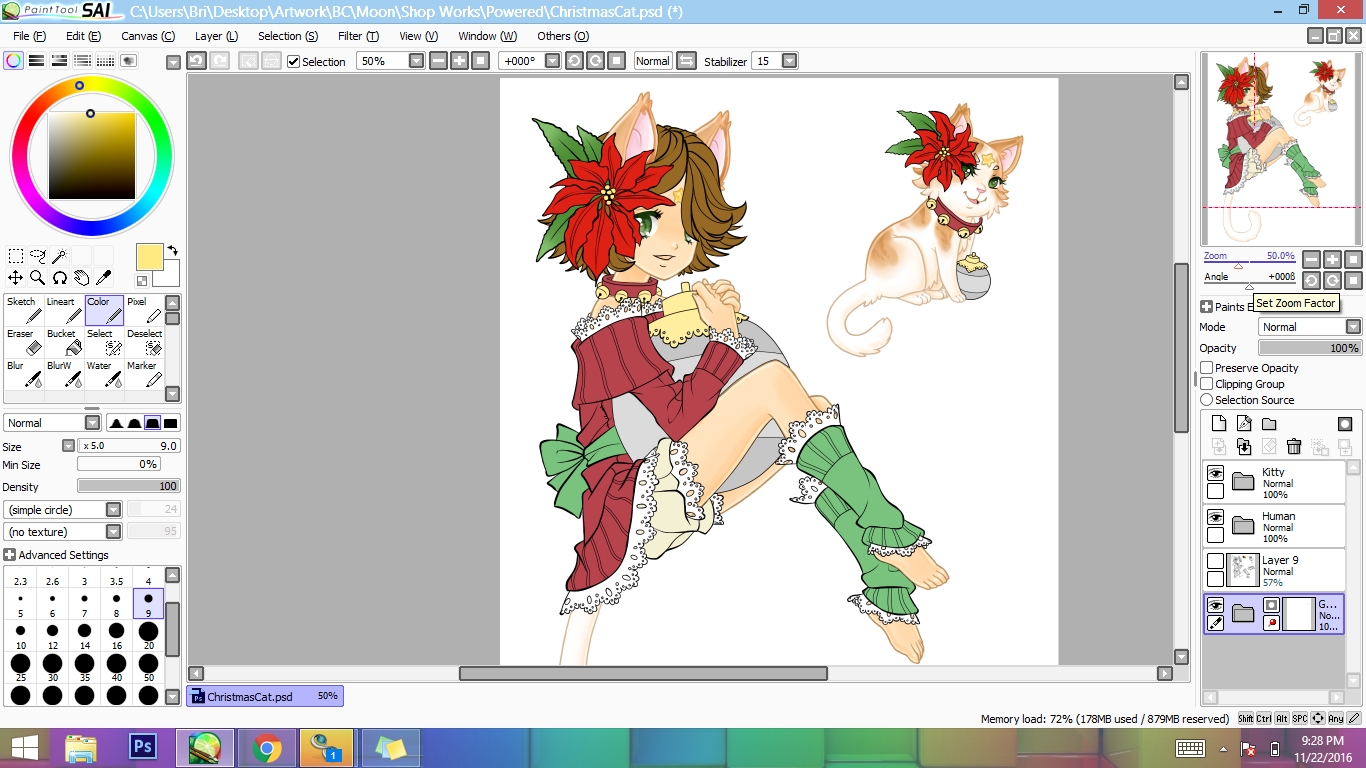Select the Pixel brush tool
The height and width of the screenshot is (768, 1366).
[144, 311]
